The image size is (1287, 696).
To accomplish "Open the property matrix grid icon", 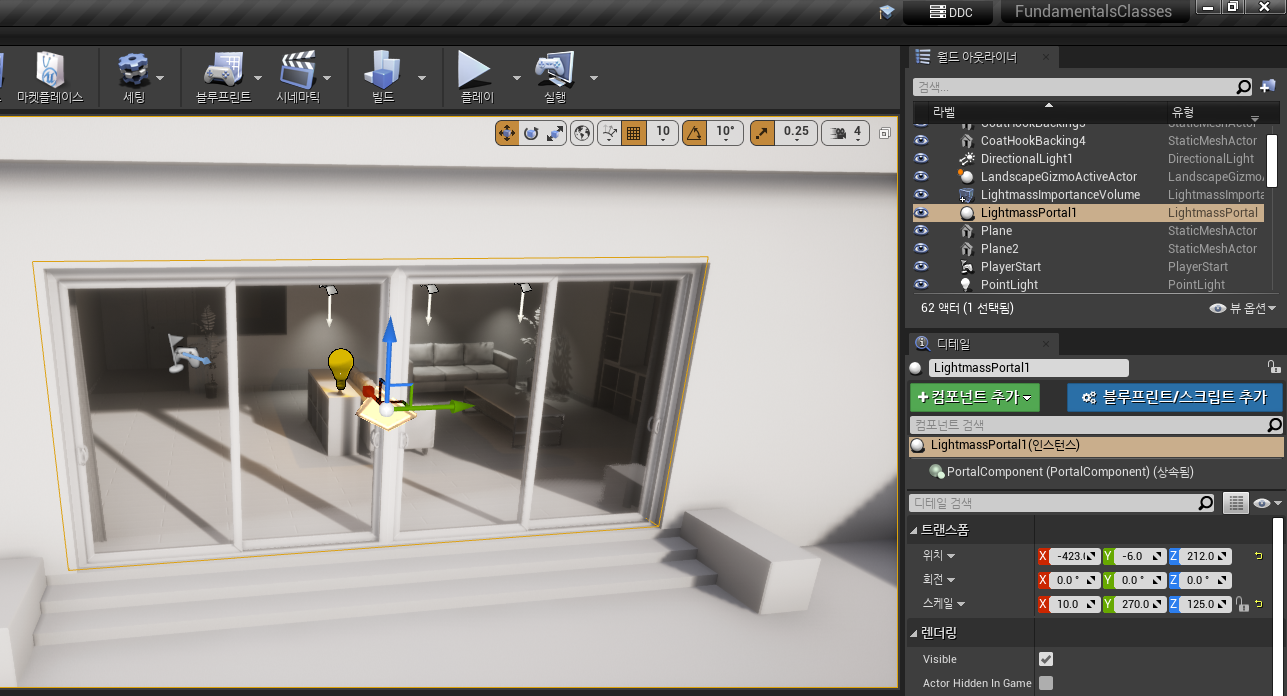I will click(x=1236, y=503).
